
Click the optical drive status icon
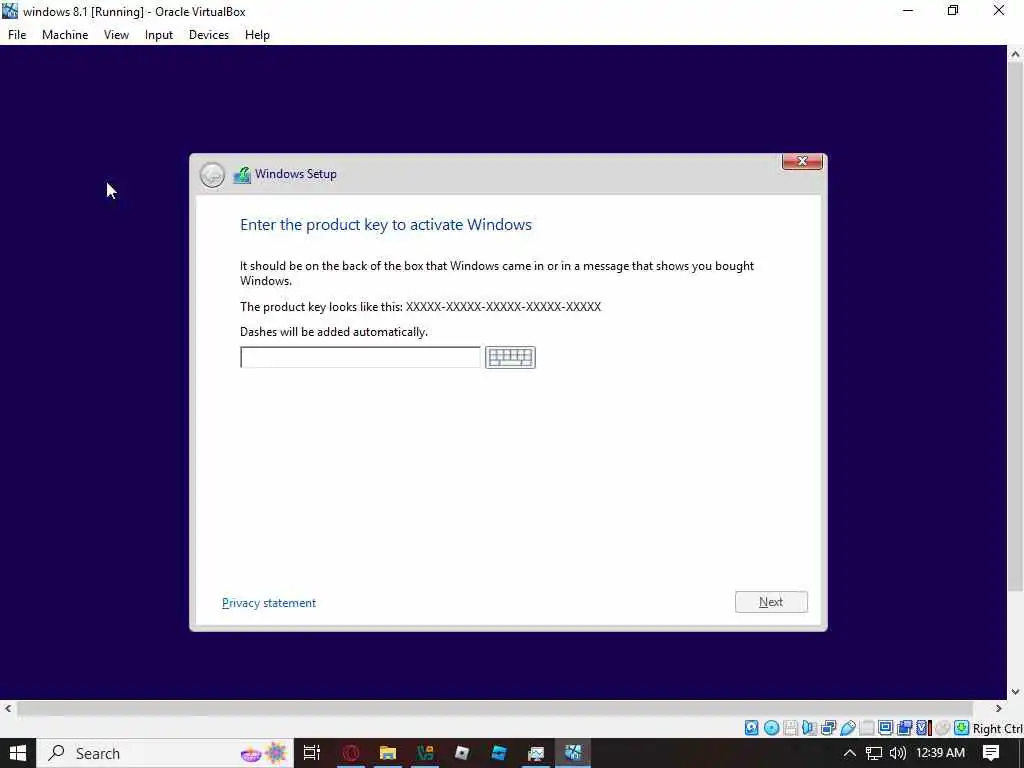[x=771, y=728]
